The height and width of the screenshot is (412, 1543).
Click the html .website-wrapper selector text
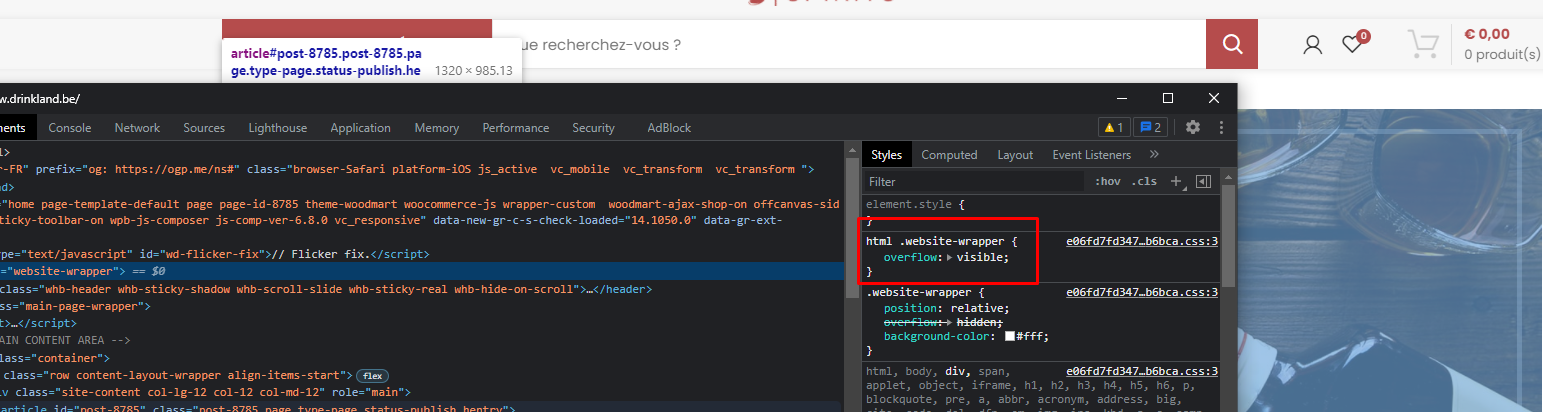coord(937,241)
